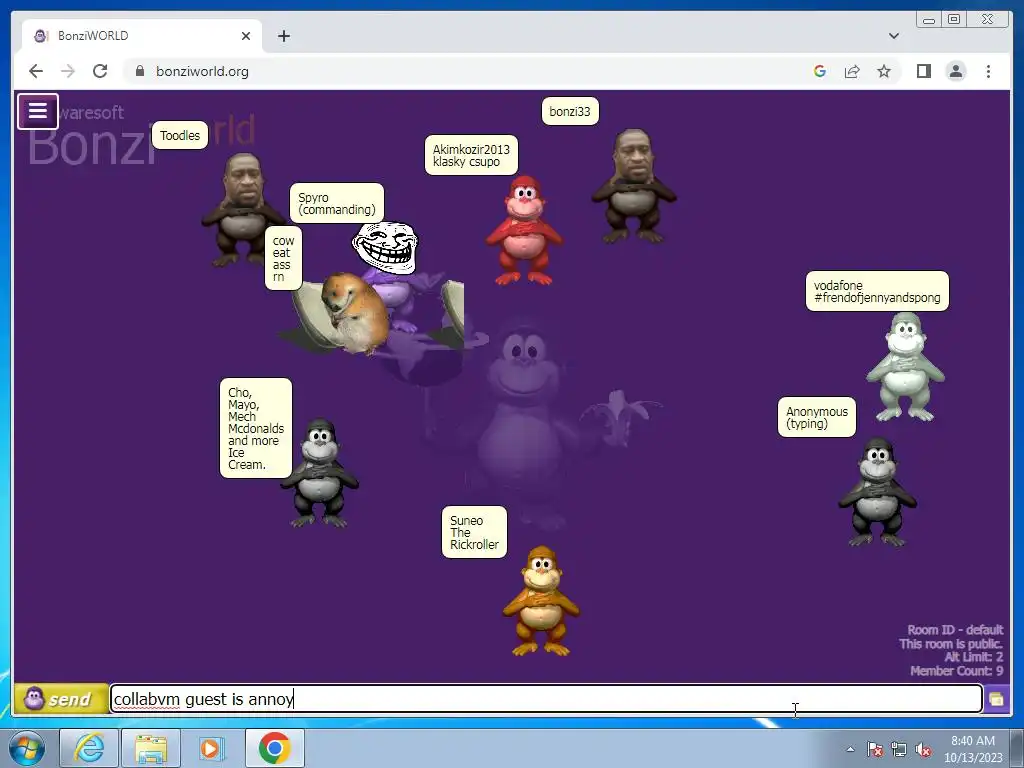This screenshot has height=768, width=1024.
Task: Click the troll face image
Action: [x=385, y=248]
